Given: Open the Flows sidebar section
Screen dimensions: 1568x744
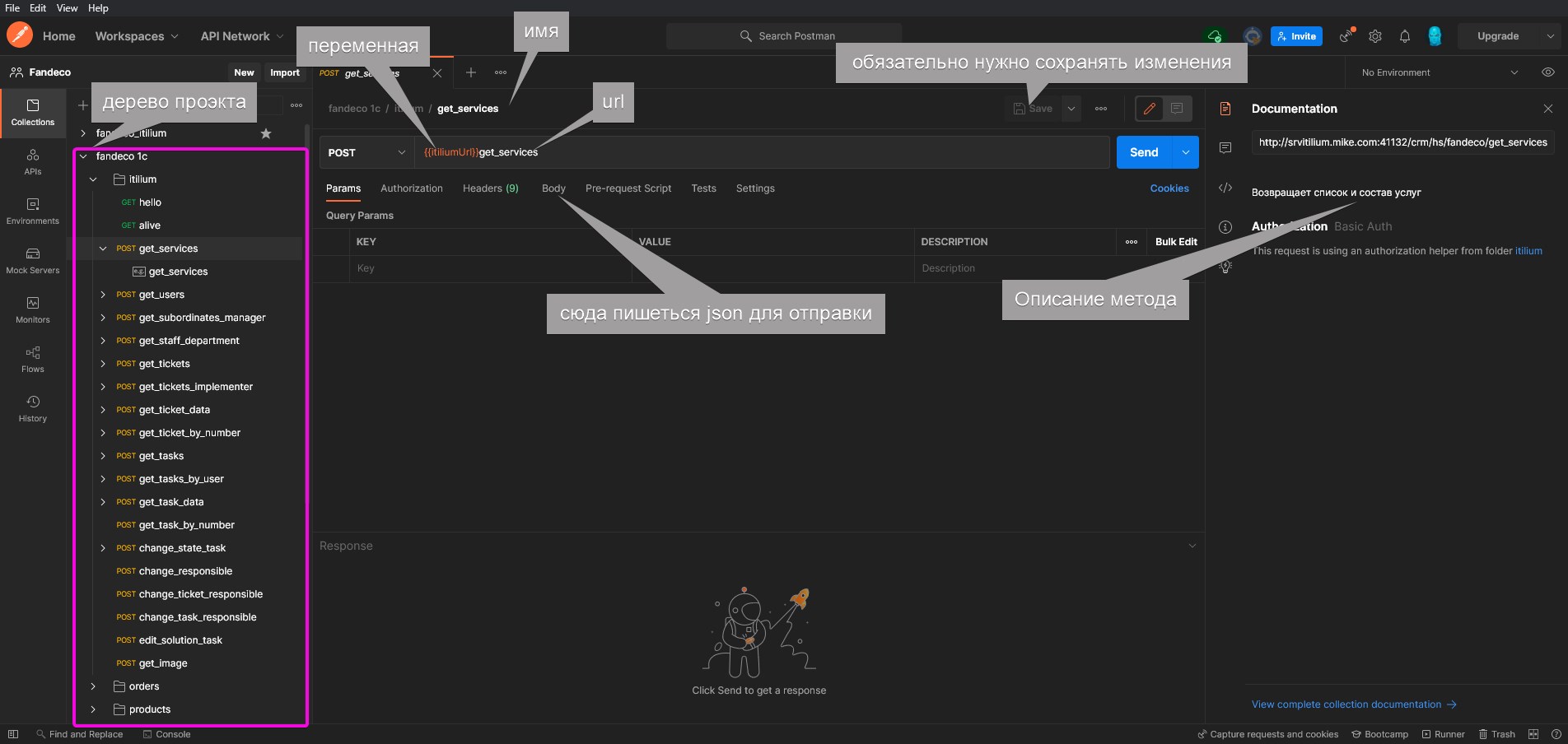Looking at the screenshot, I should [x=33, y=359].
